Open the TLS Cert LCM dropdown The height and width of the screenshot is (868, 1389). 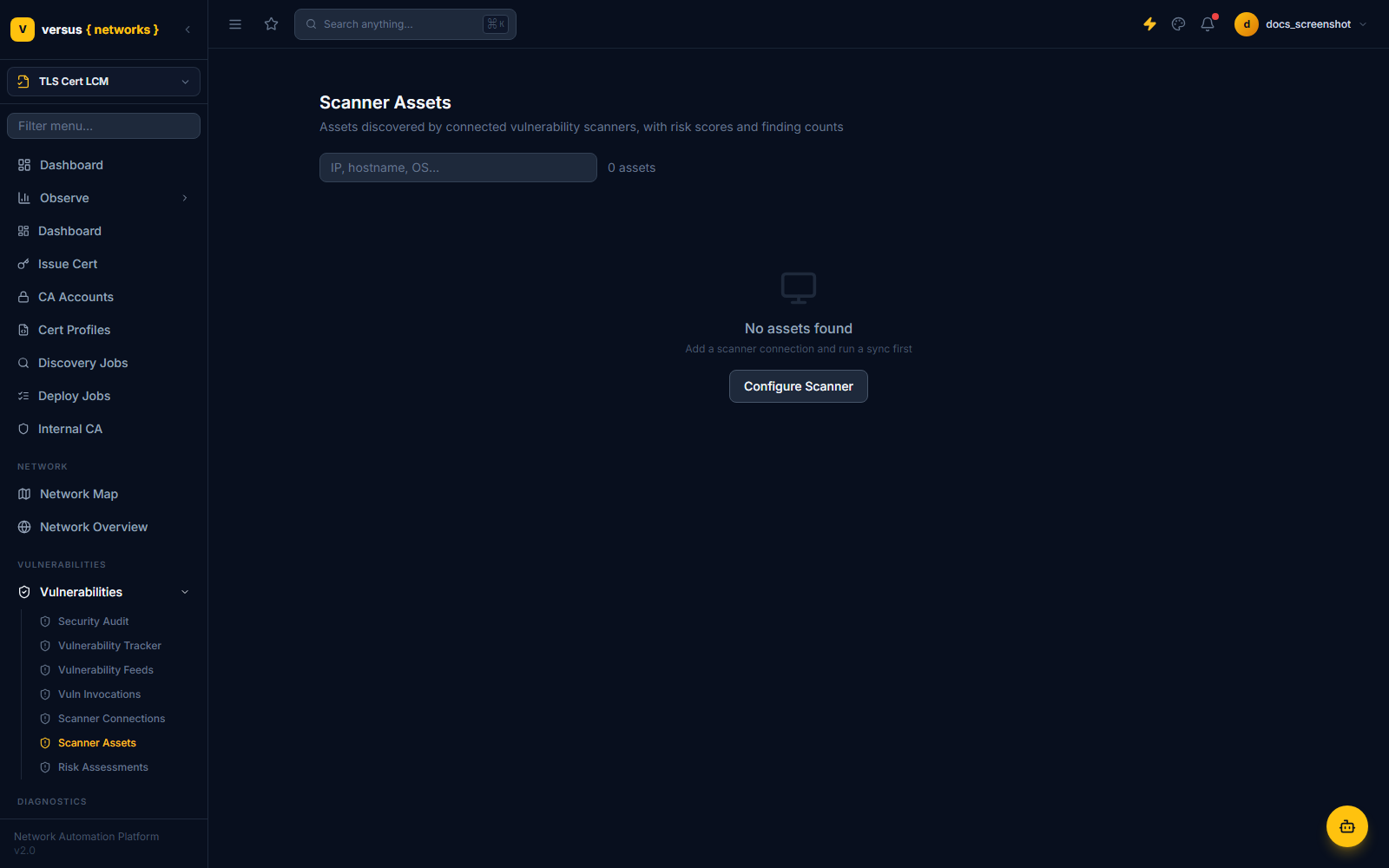coord(103,82)
